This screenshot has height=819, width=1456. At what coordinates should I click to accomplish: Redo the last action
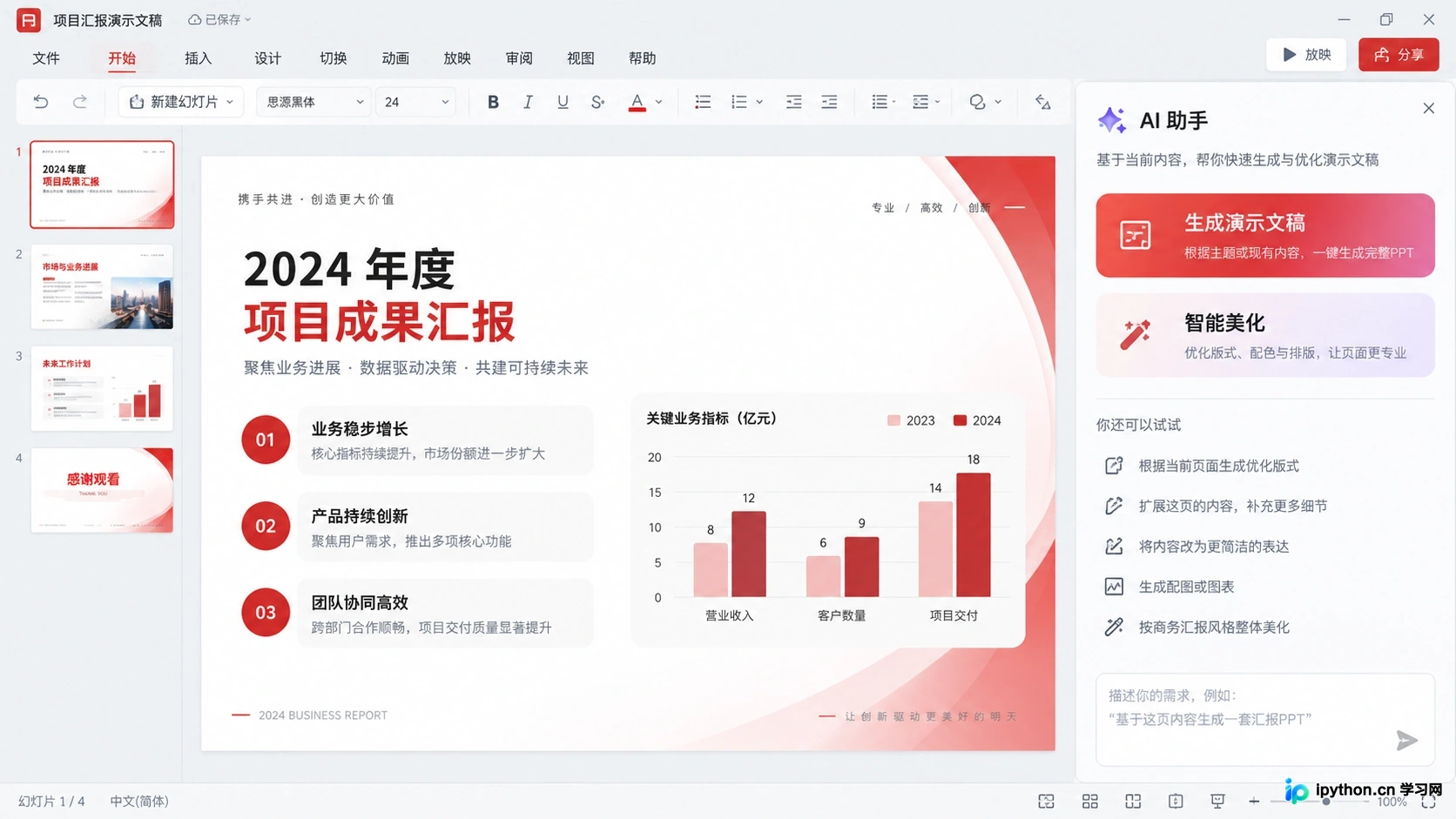tap(79, 102)
